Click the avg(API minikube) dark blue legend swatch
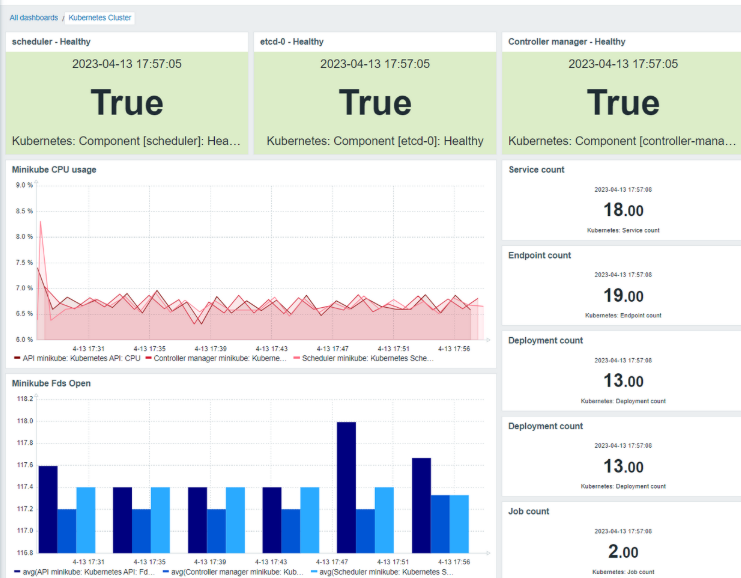The image size is (741, 578). (17, 571)
